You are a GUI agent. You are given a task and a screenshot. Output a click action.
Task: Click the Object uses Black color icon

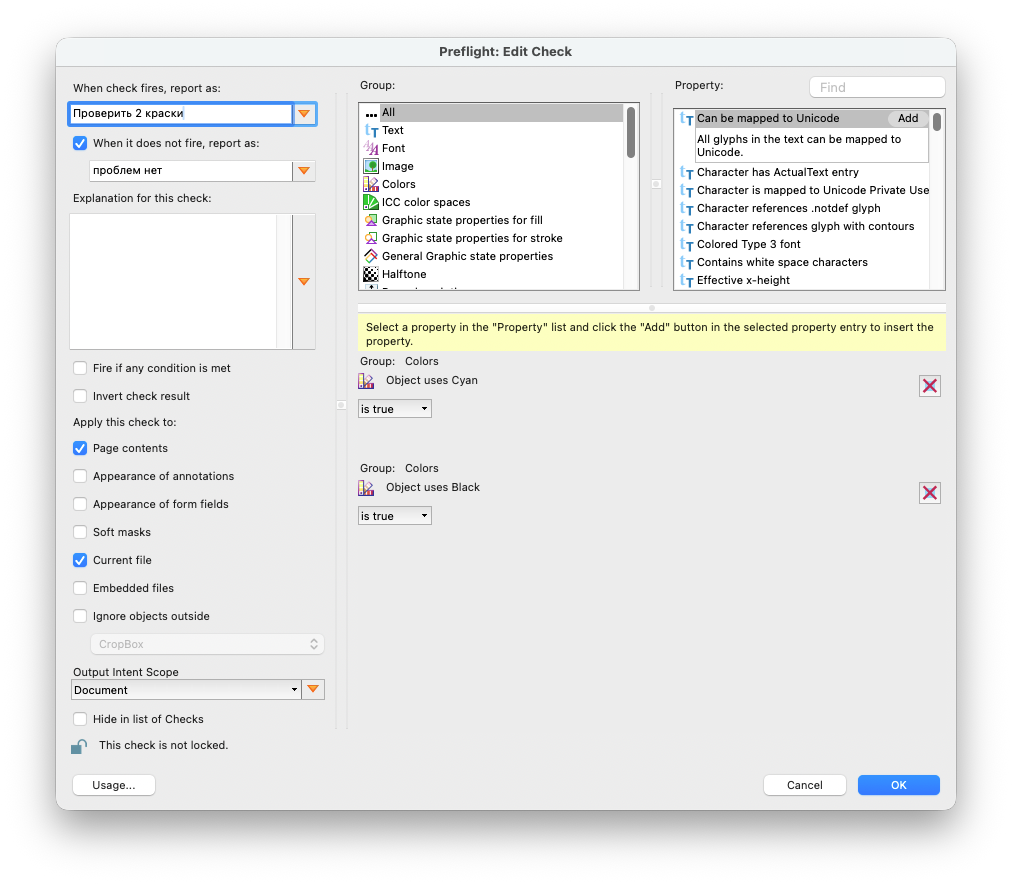pyautogui.click(x=366, y=488)
